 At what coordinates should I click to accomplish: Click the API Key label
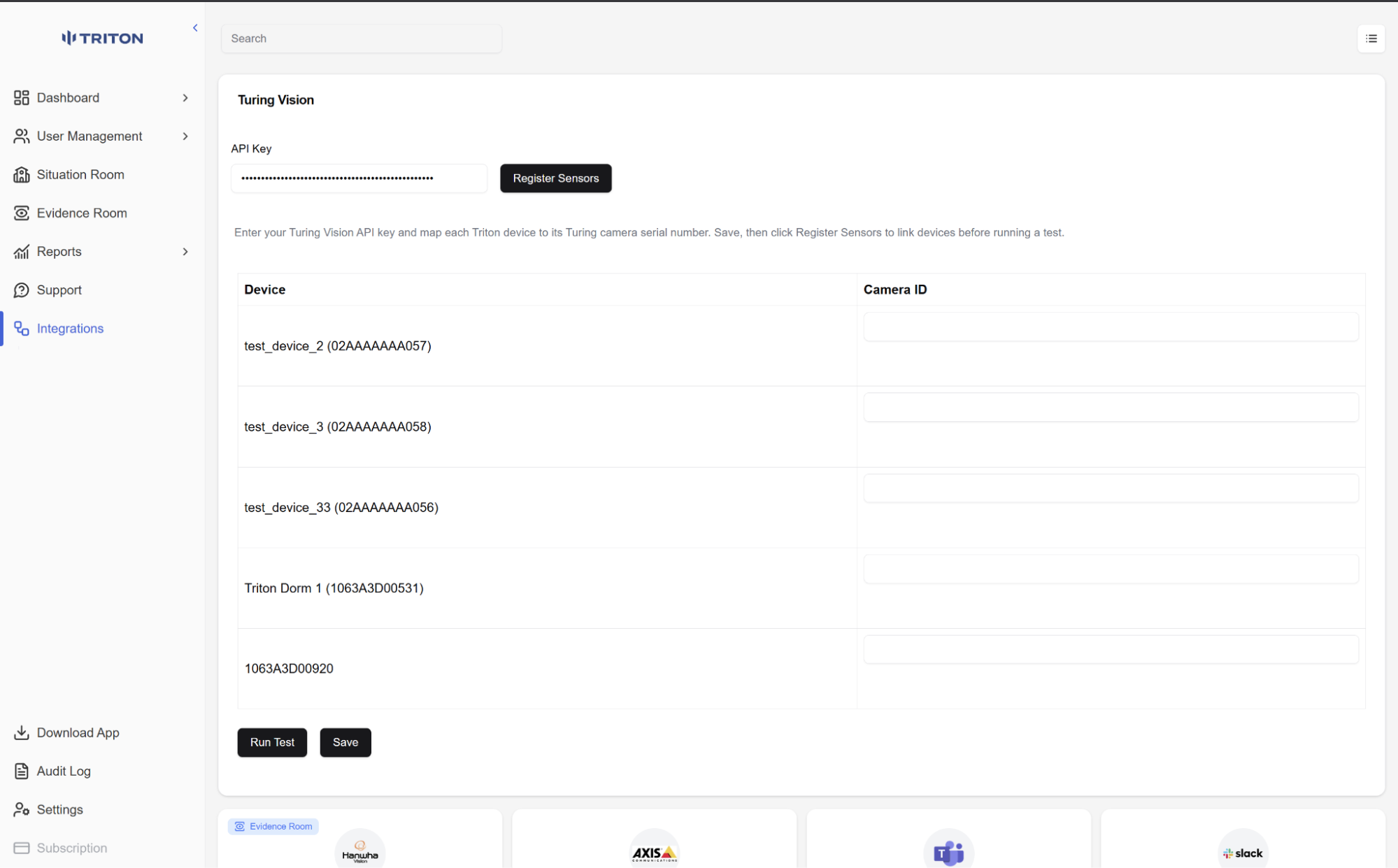[x=251, y=148]
